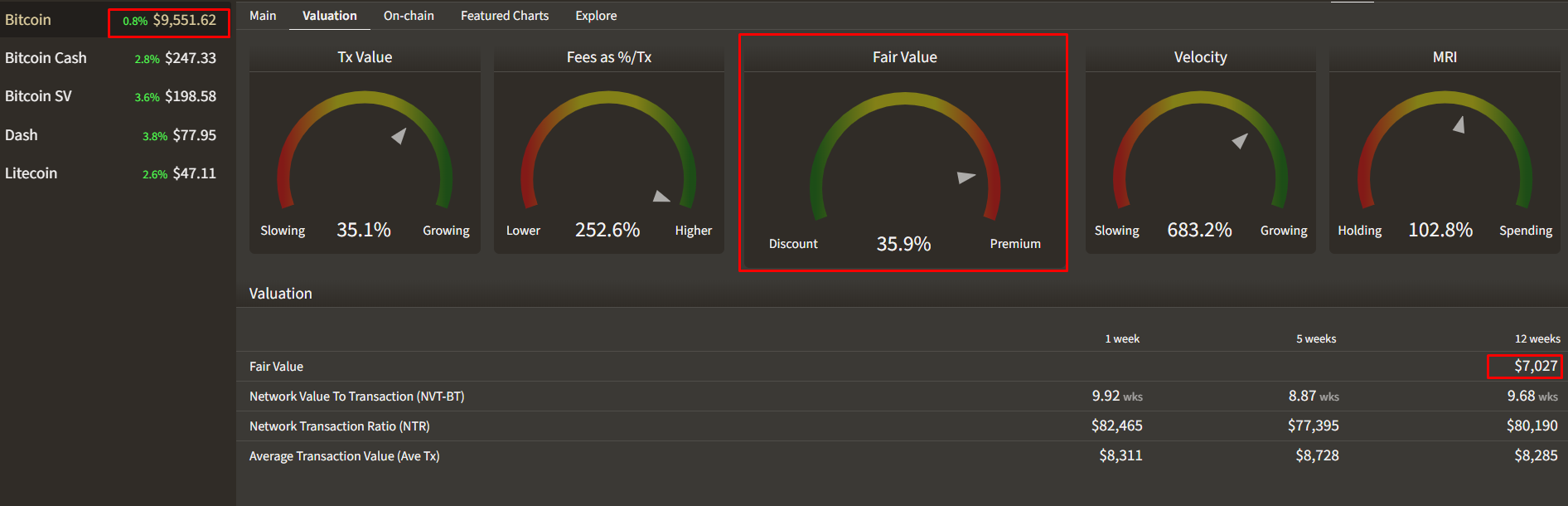
Task: Click the Average Transaction Value row
Action: coord(902,456)
